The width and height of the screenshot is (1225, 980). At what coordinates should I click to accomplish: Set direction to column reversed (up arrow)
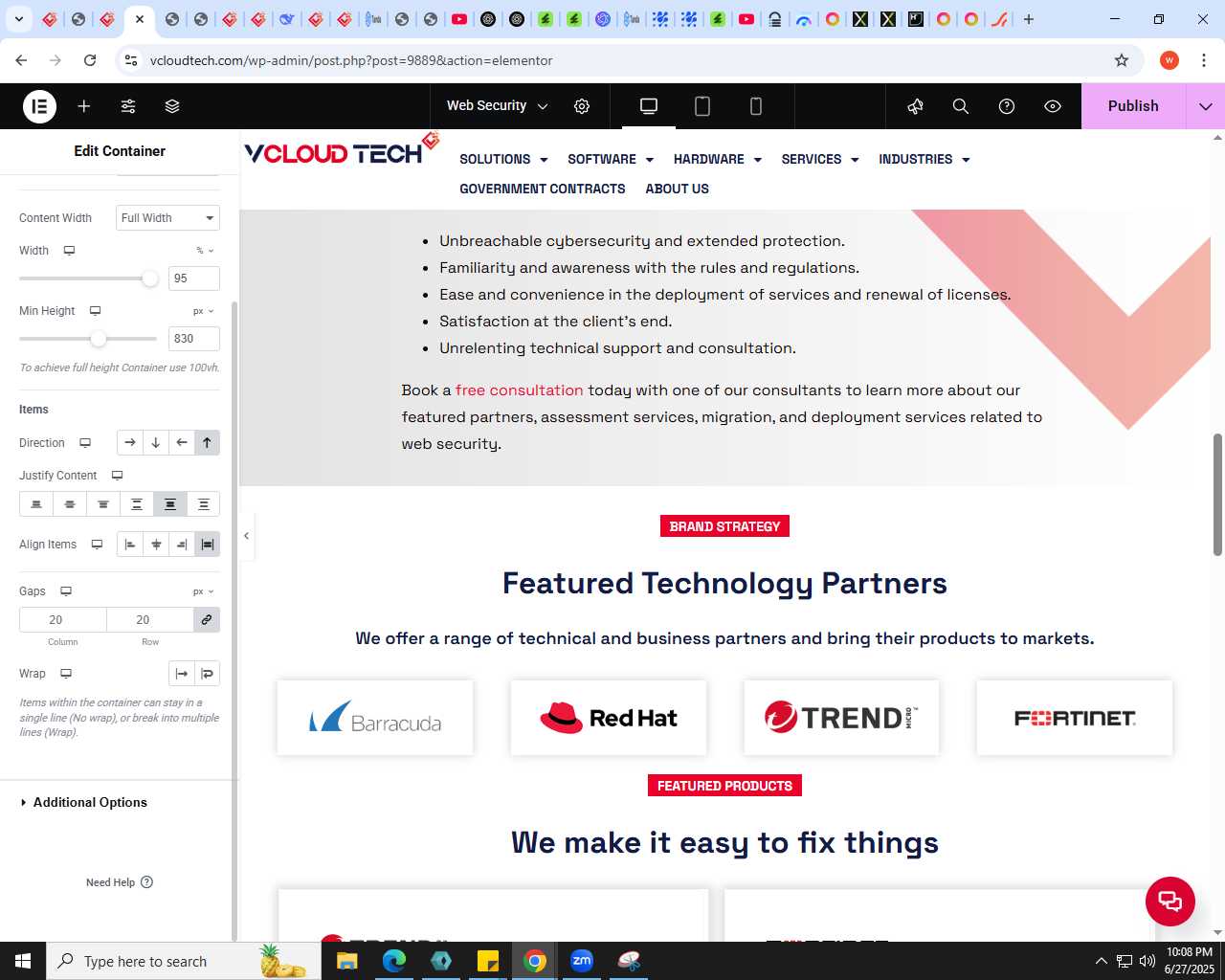[x=208, y=443]
